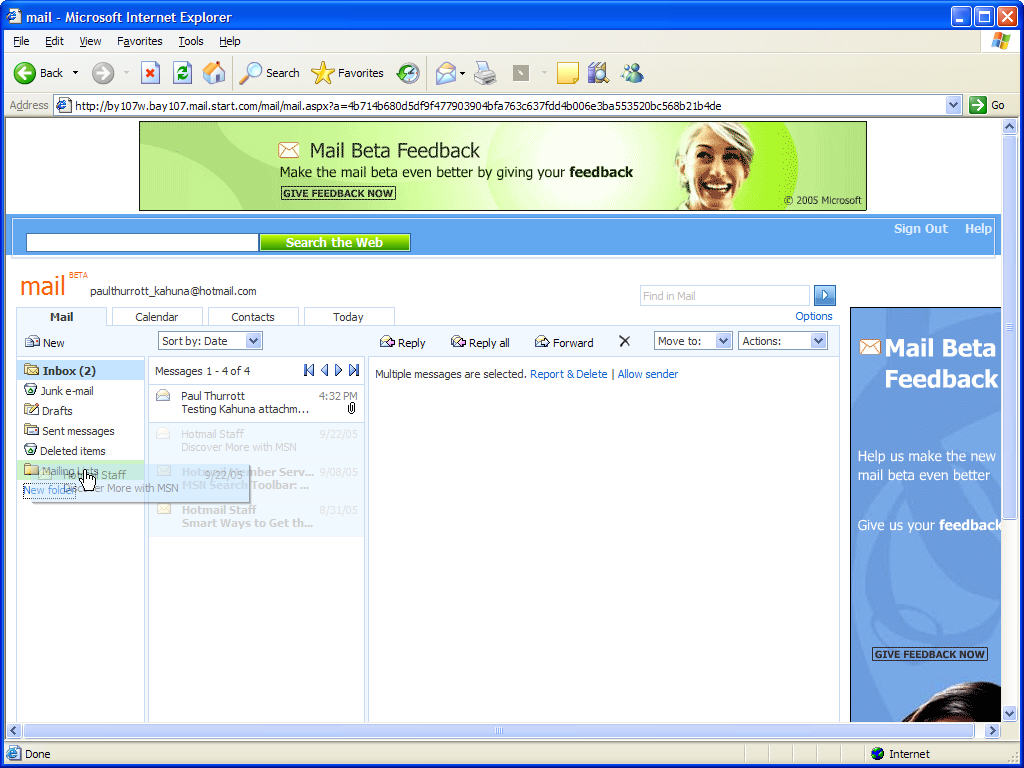Click GIVE FEEDBACK NOW in the top banner

(338, 193)
